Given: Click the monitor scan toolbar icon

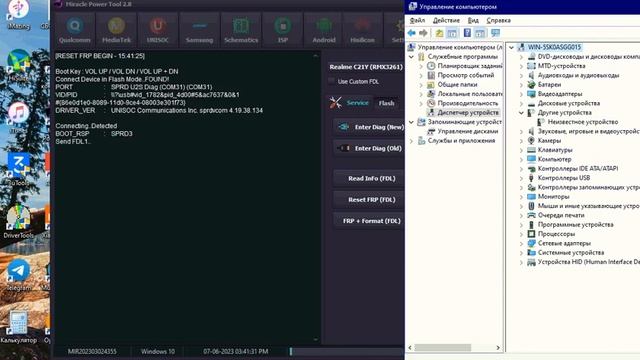Looking at the screenshot, I should [x=496, y=33].
